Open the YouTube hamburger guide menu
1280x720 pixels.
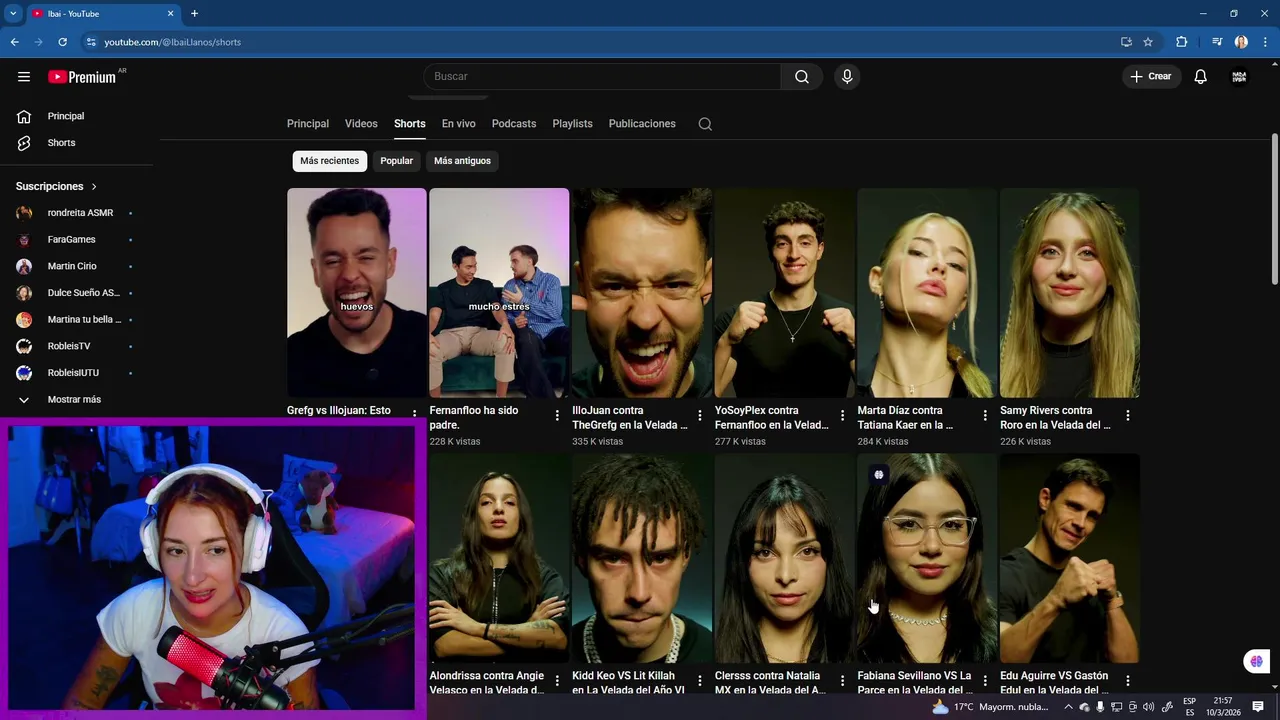pos(24,77)
